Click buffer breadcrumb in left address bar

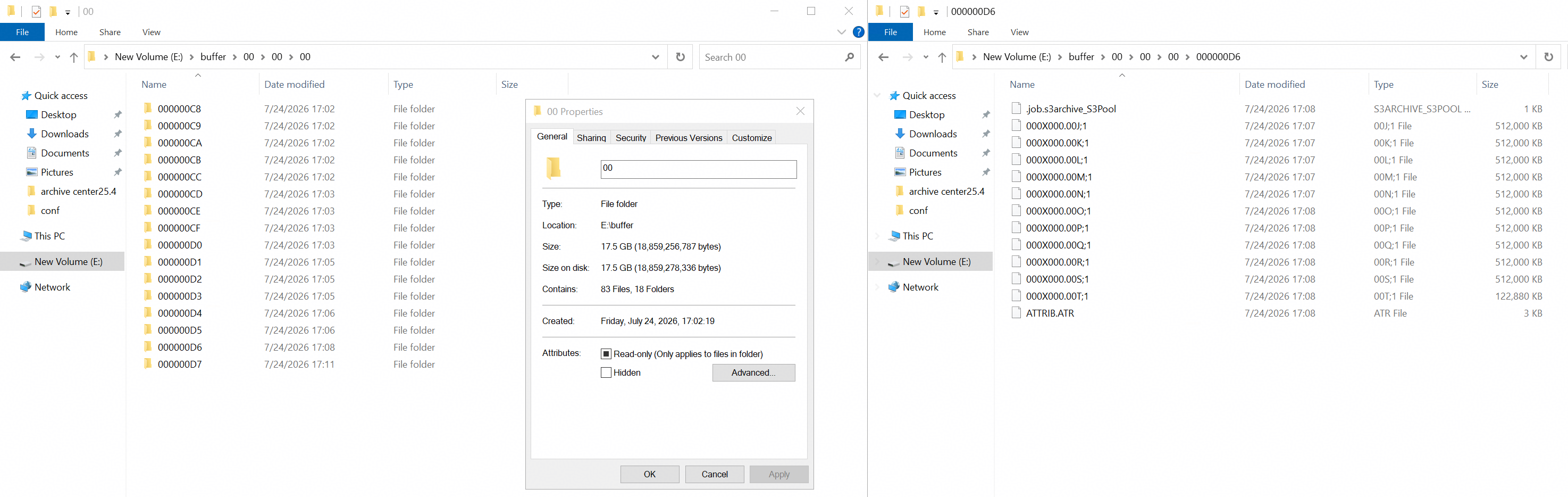point(213,56)
